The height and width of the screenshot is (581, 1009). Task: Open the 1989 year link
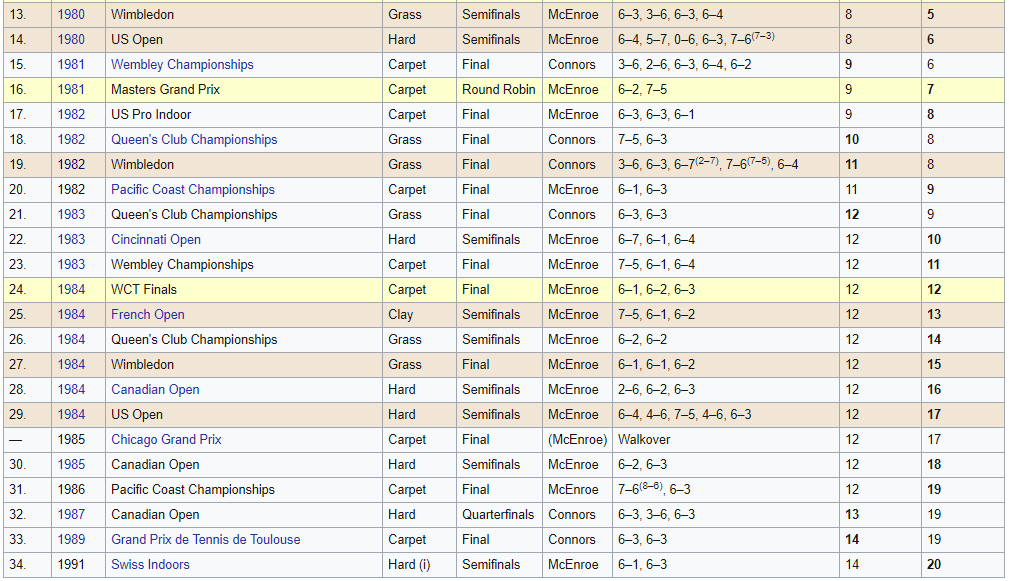71,540
